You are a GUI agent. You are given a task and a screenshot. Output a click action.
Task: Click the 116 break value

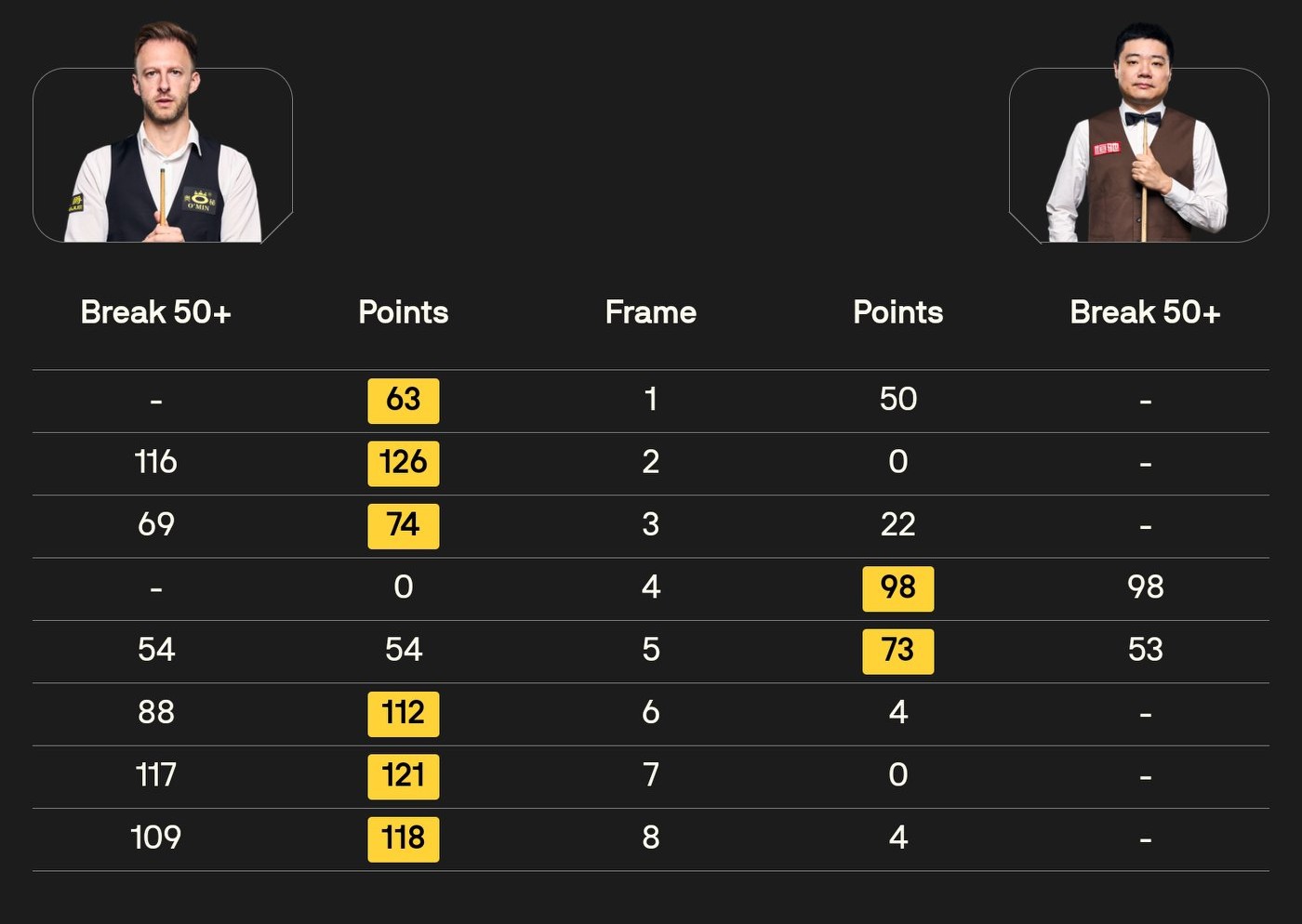(155, 462)
